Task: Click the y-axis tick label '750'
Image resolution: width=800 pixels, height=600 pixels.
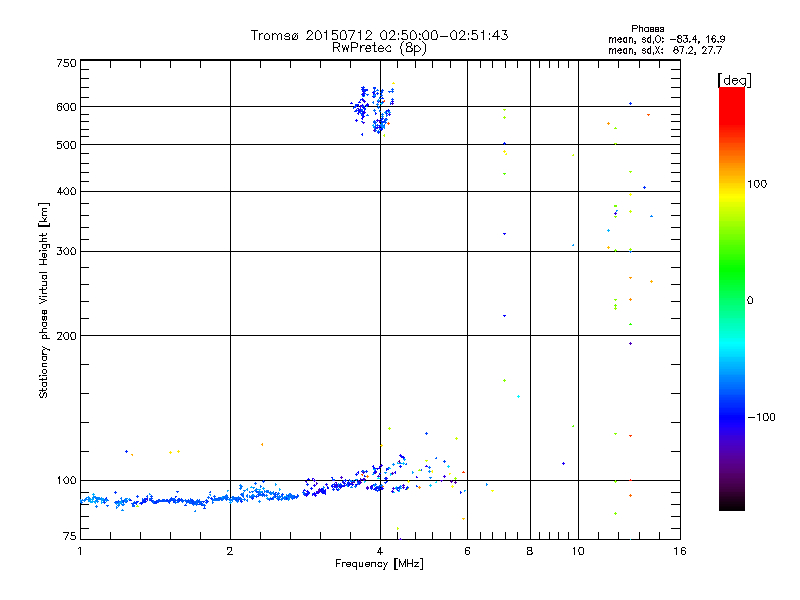Action: (x=66, y=63)
